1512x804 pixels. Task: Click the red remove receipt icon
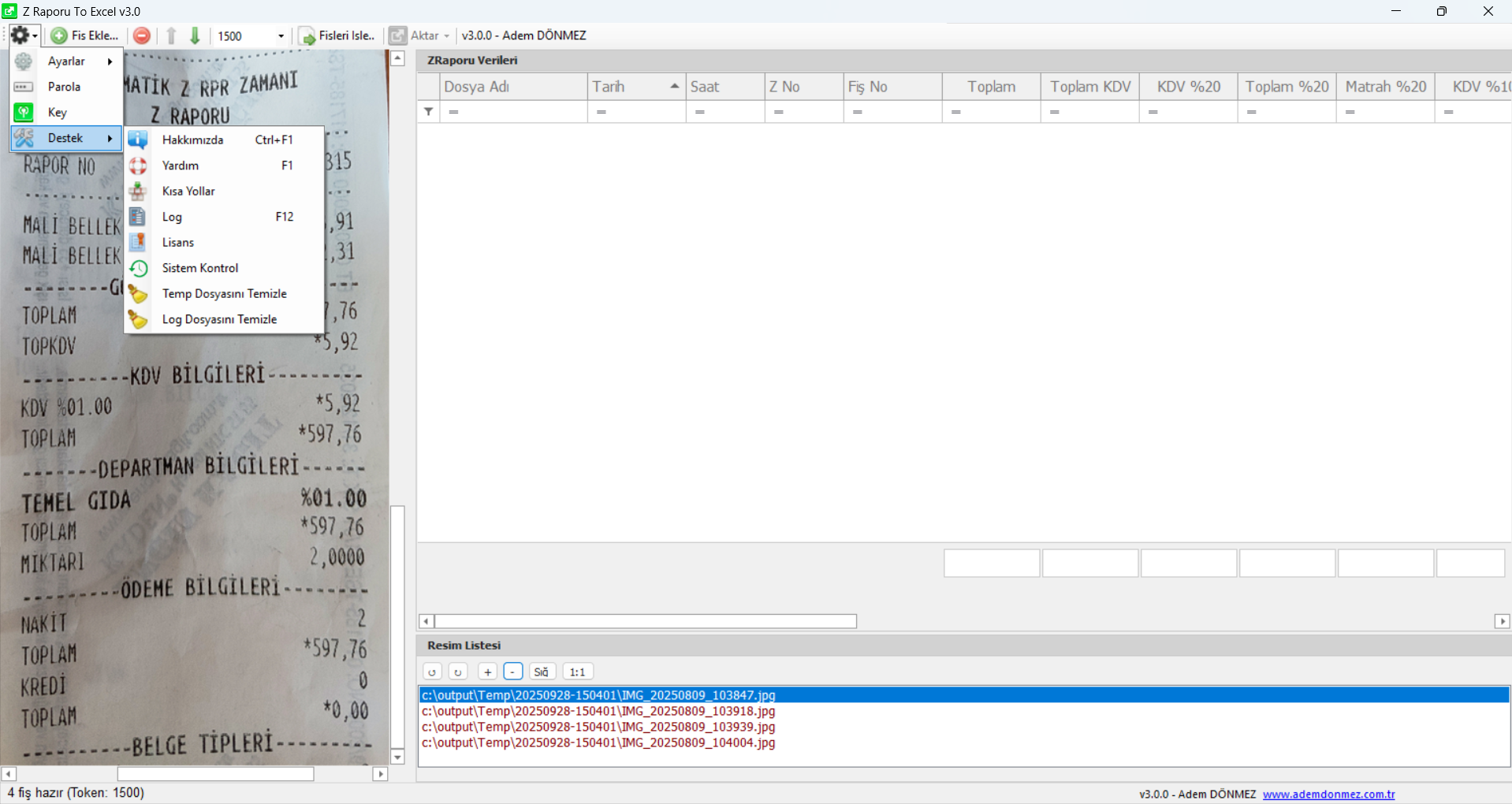click(142, 35)
